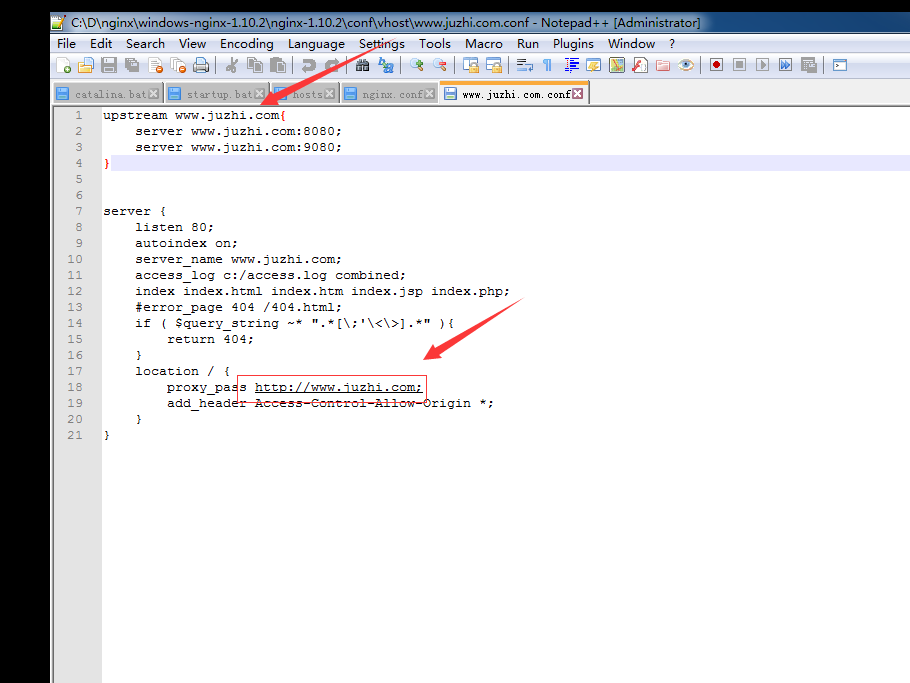The image size is (910, 683).
Task: Open the Replace dialog icon
Action: click(x=385, y=66)
